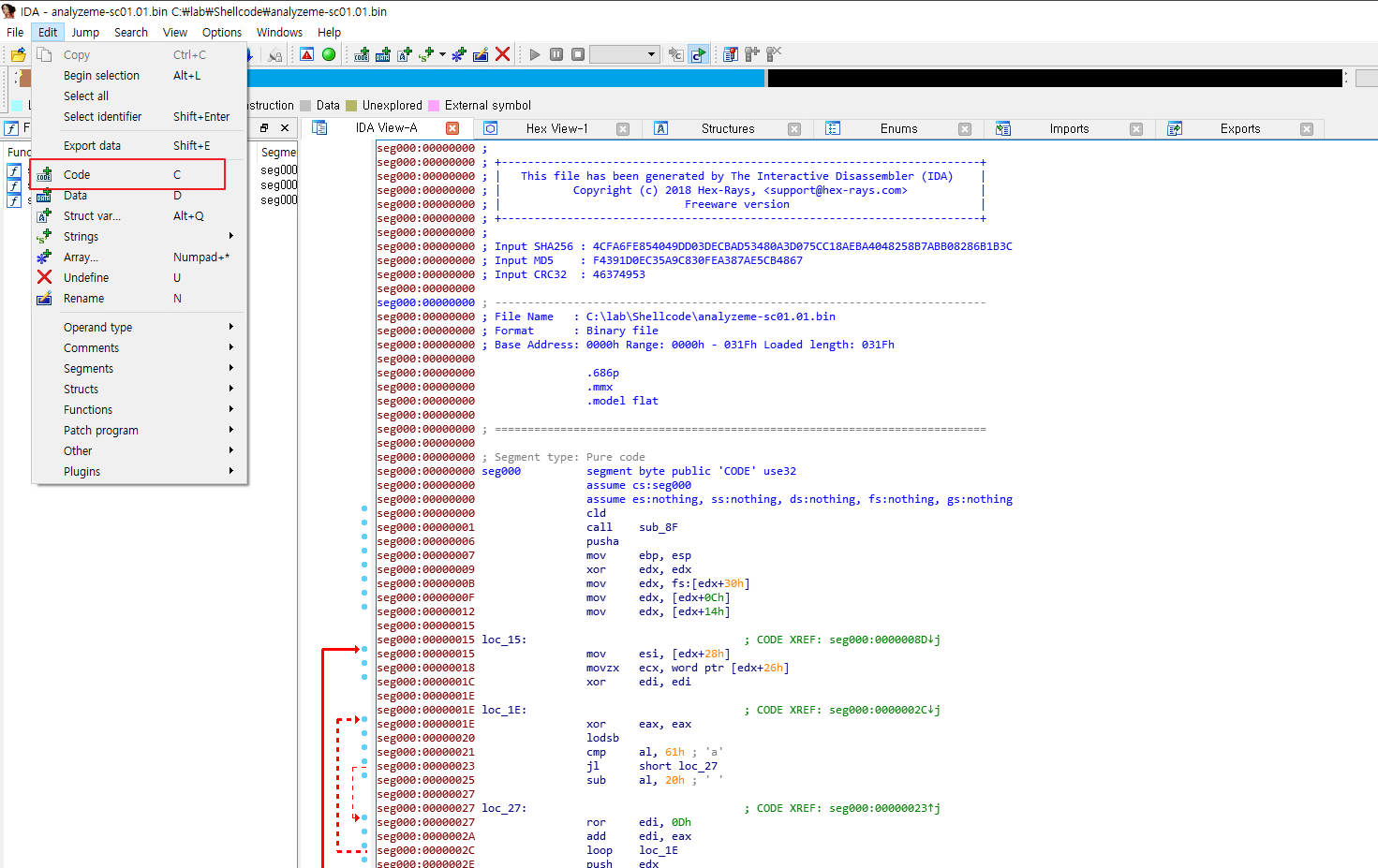This screenshot has width=1378, height=868.
Task: Click the red X Undefine toolbar icon
Action: (502, 54)
